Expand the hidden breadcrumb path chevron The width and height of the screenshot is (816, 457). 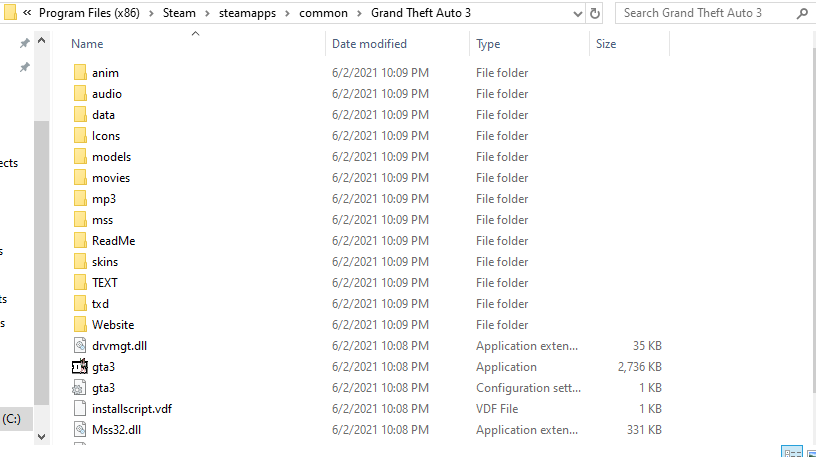click(x=27, y=13)
